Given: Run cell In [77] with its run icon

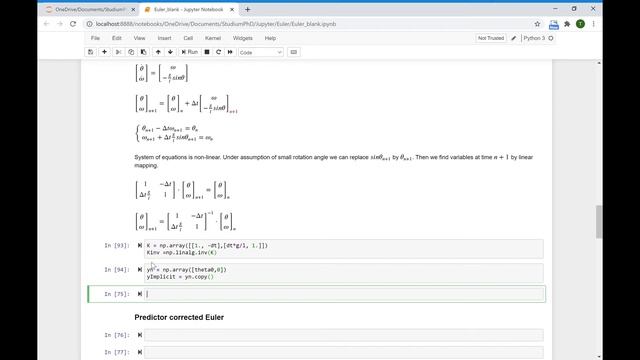Looking at the screenshot, I should [x=140, y=352].
